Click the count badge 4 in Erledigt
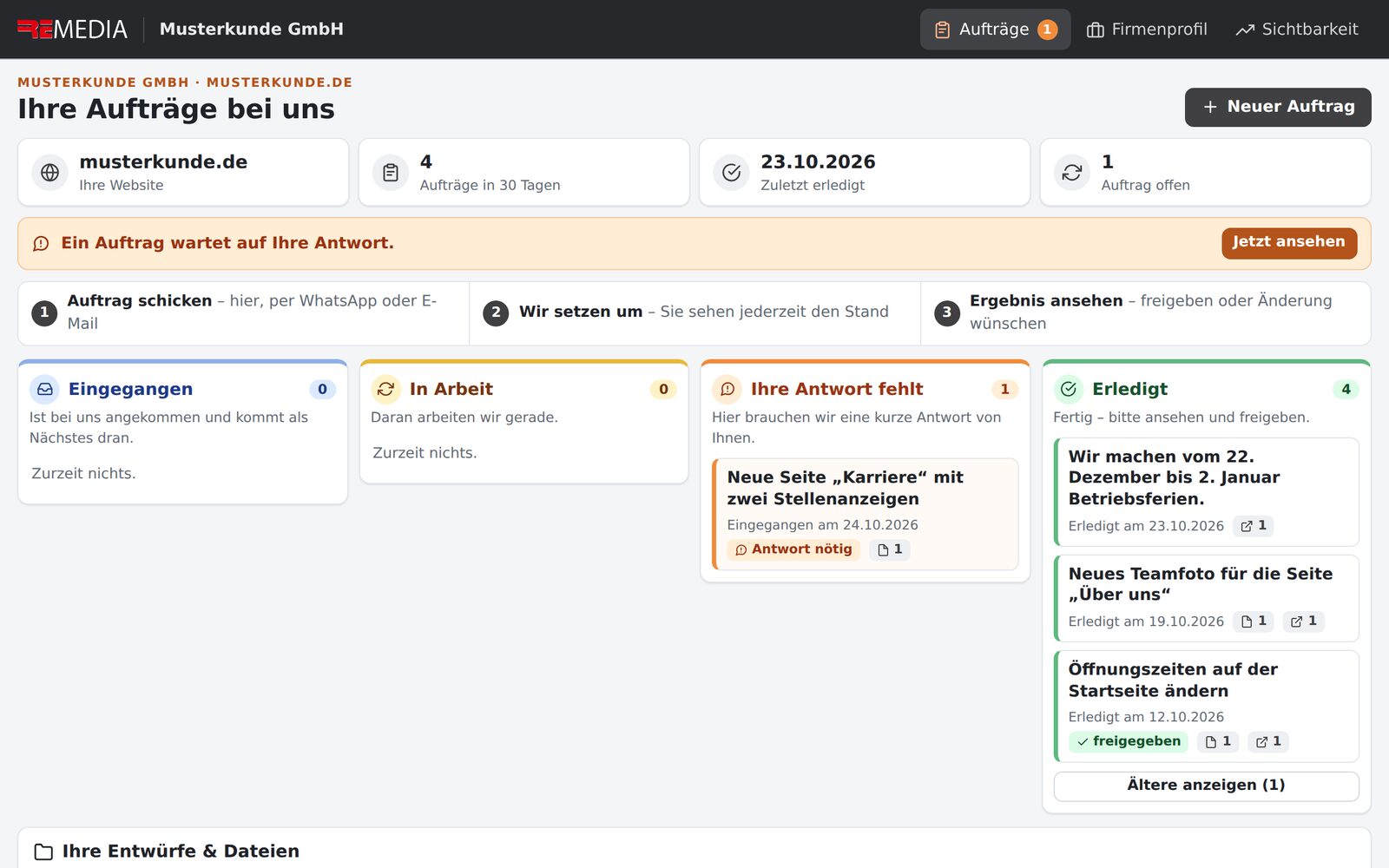This screenshot has height=868, width=1389. tap(1346, 390)
